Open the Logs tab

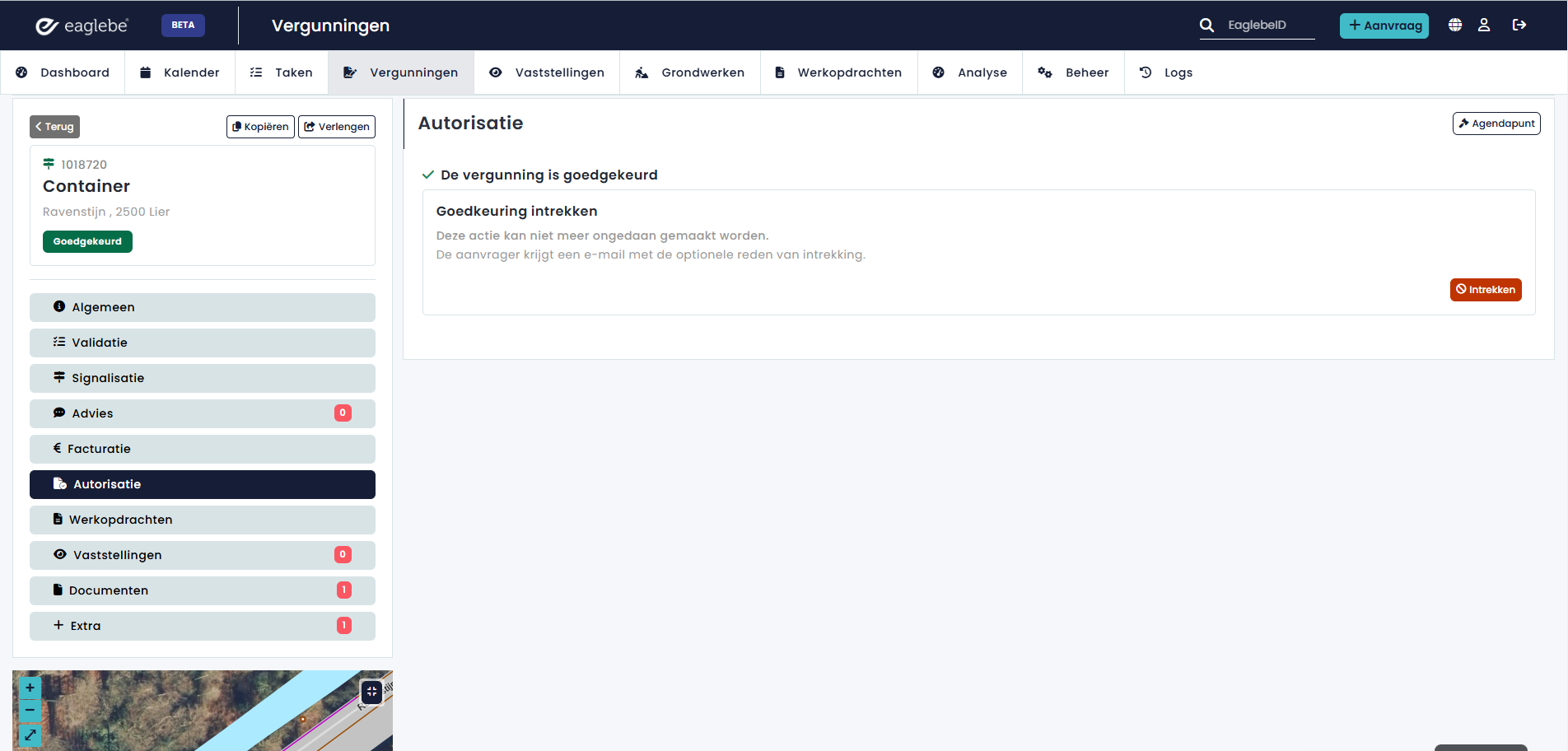[1166, 72]
